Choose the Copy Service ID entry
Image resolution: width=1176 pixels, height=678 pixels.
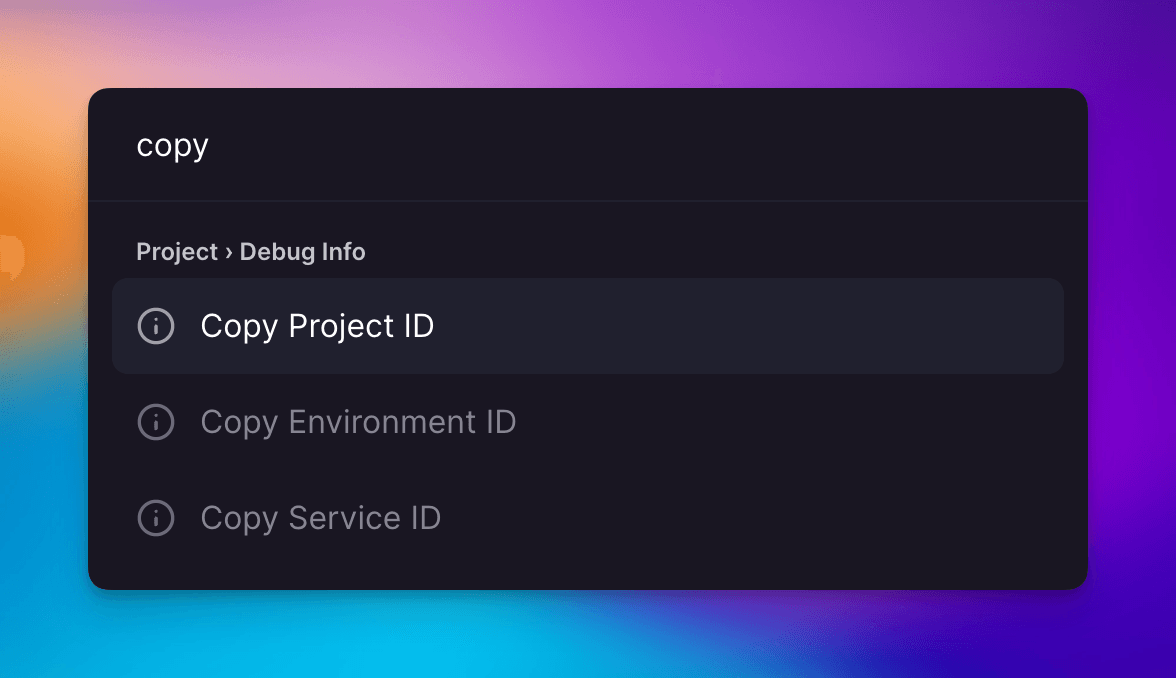[320, 518]
